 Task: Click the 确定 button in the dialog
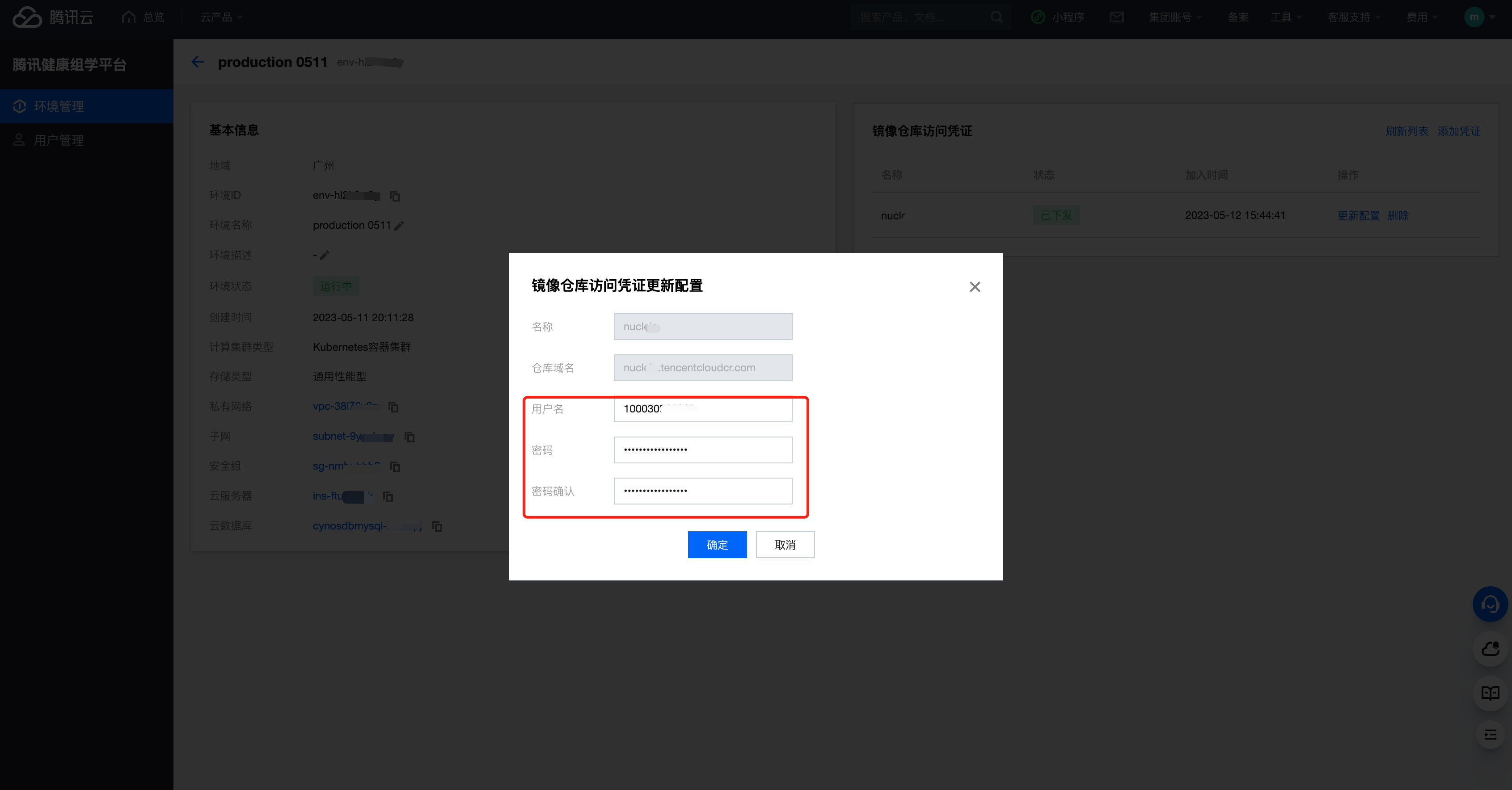[x=717, y=545]
